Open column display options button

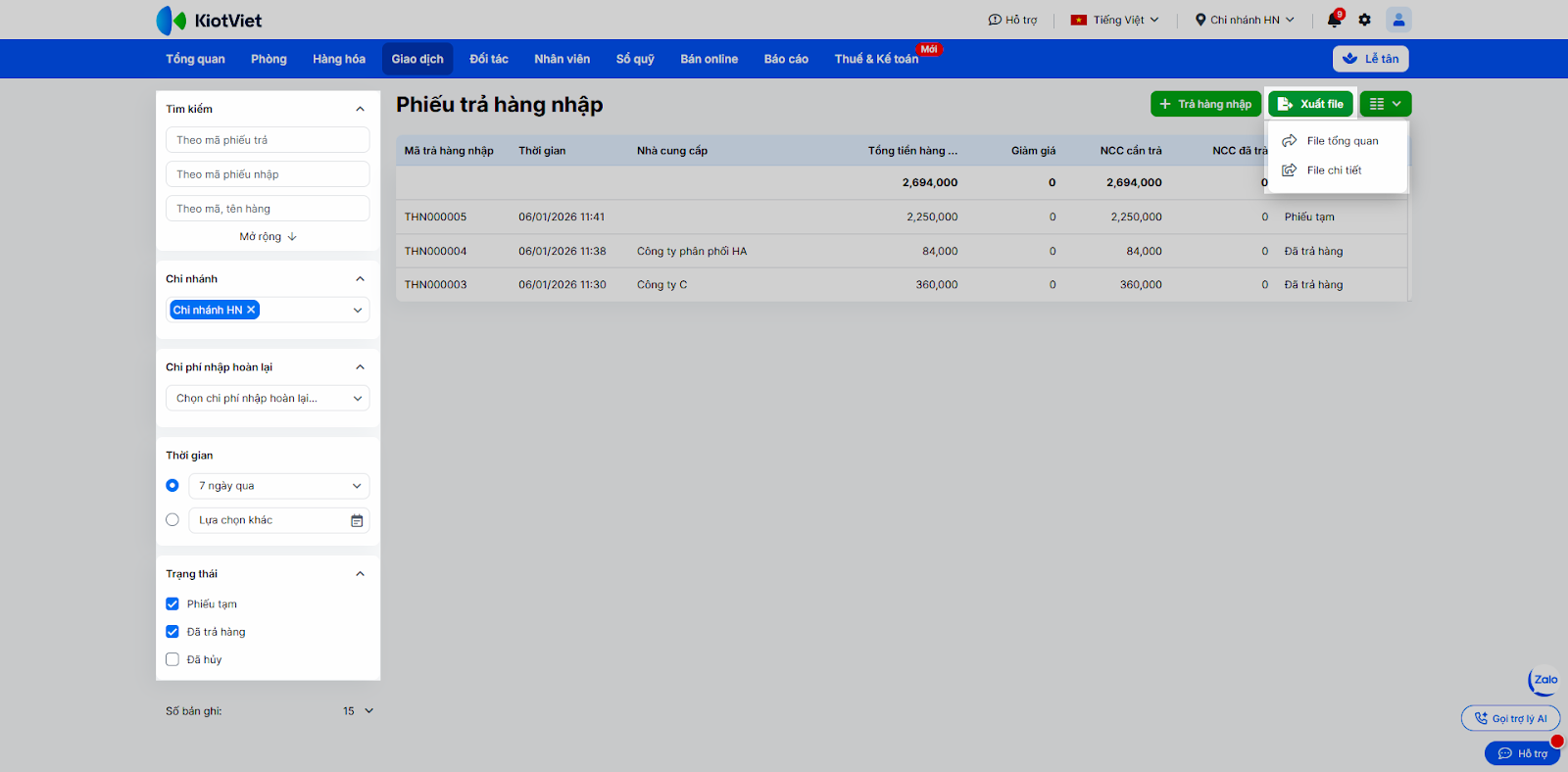click(1386, 104)
